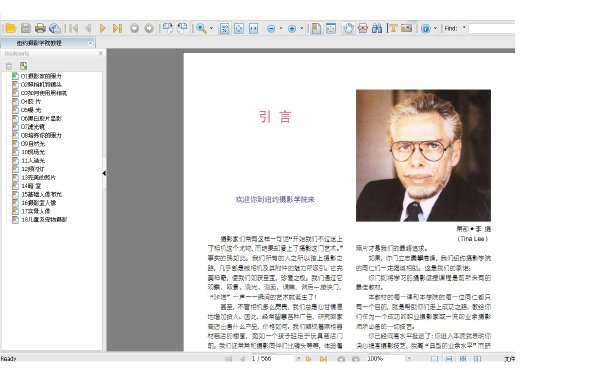Jump to last page from status bar

tap(323, 359)
